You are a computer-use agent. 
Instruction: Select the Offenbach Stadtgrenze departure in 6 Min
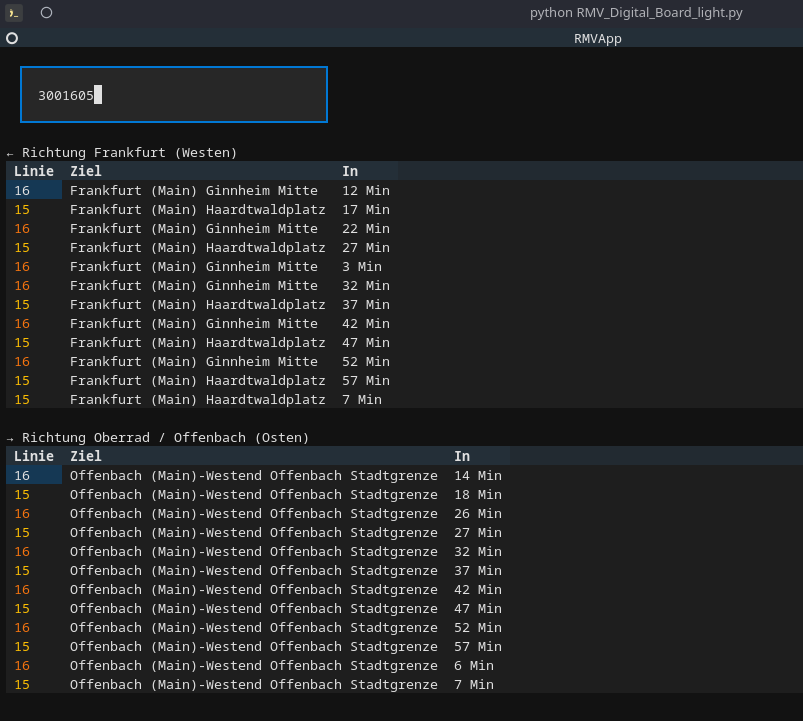click(x=253, y=666)
